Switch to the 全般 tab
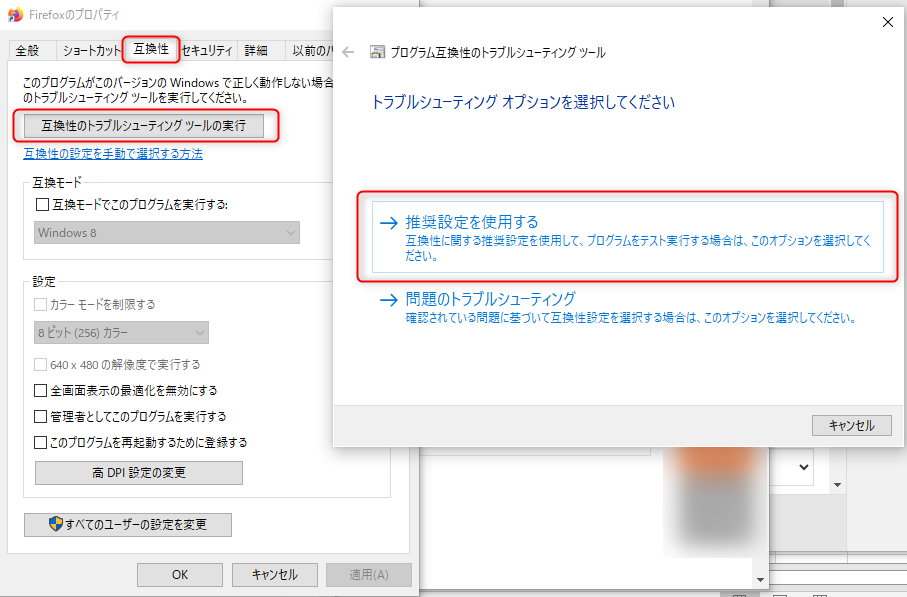907x597 pixels. point(28,50)
